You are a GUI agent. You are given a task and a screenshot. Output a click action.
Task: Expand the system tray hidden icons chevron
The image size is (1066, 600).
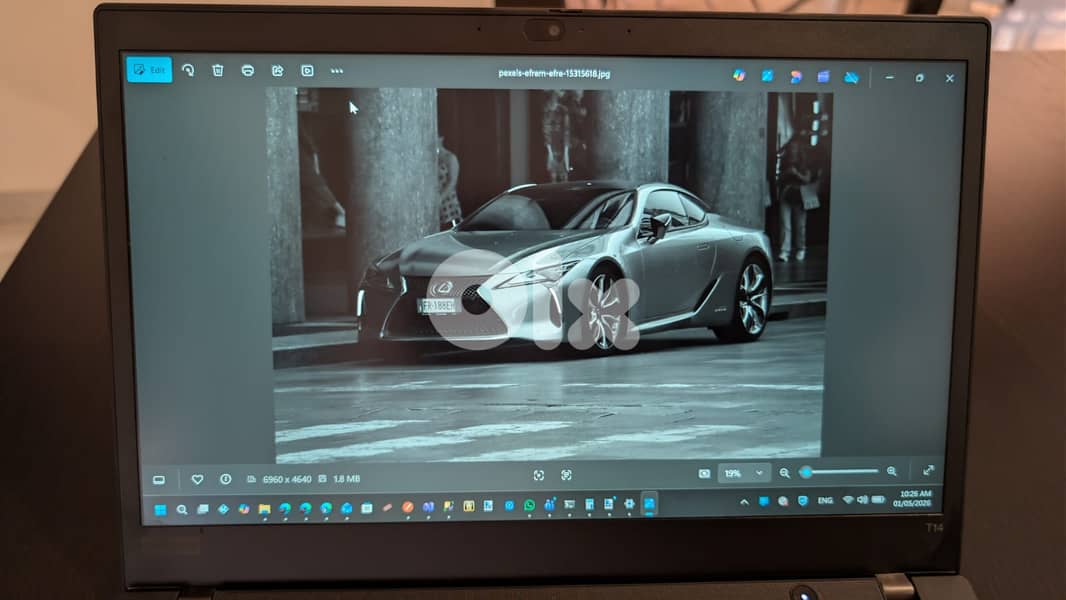point(744,502)
